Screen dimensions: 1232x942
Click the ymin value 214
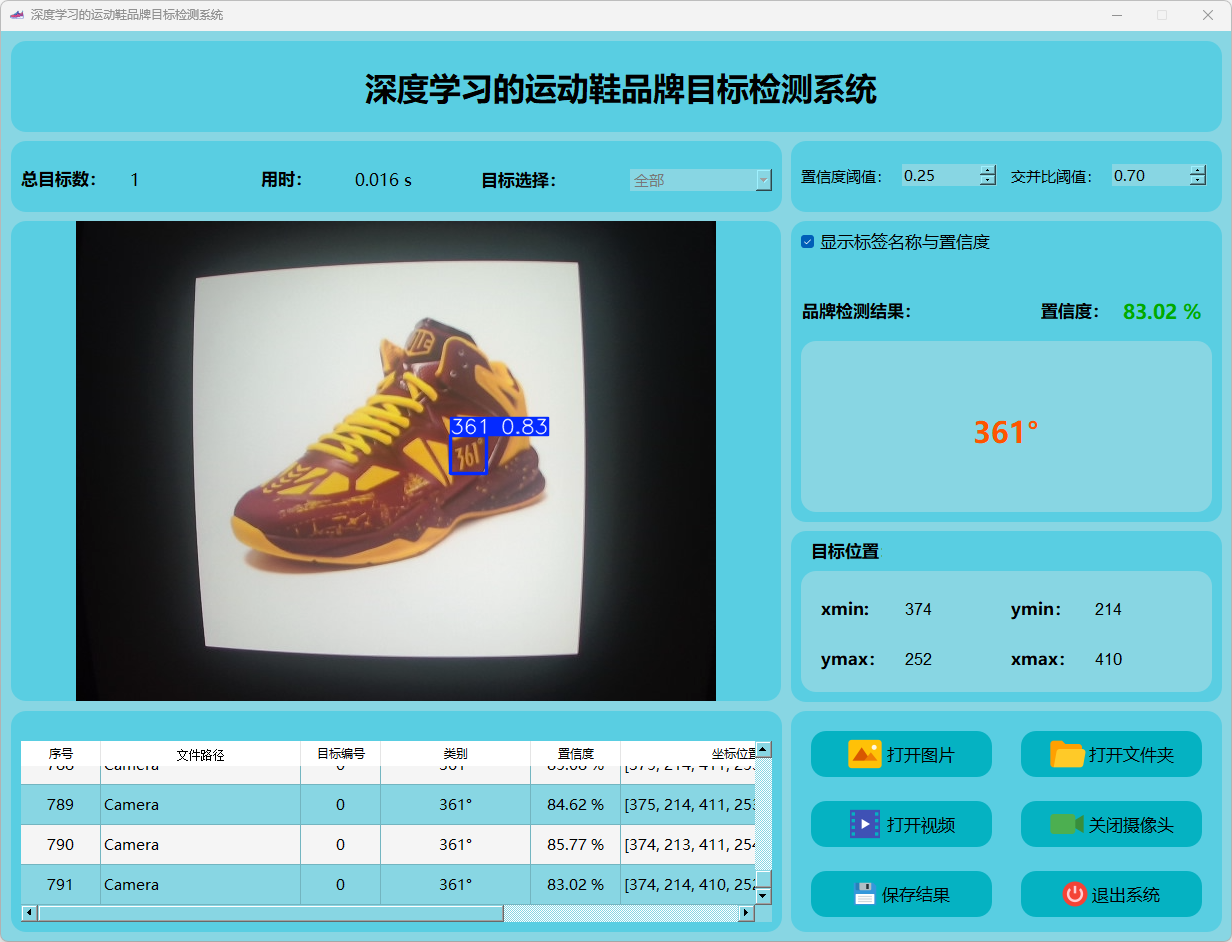coord(1108,609)
